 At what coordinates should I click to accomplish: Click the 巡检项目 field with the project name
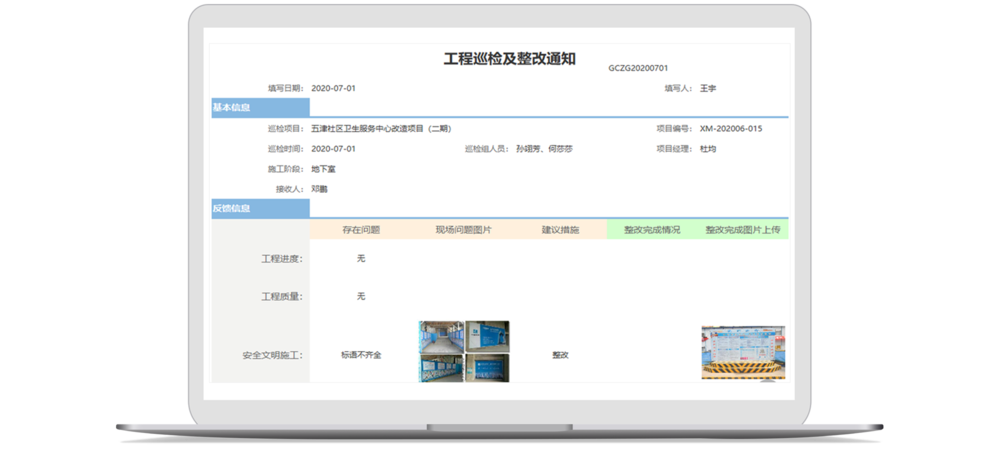(381, 129)
